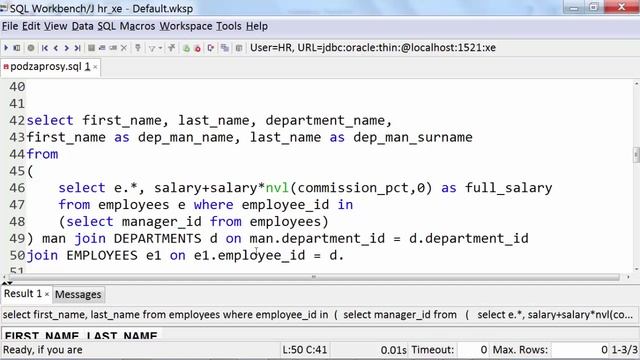Image resolution: width=640 pixels, height=360 pixels.
Task: Click 'full_salary' alias in line 46
Action: [508, 188]
